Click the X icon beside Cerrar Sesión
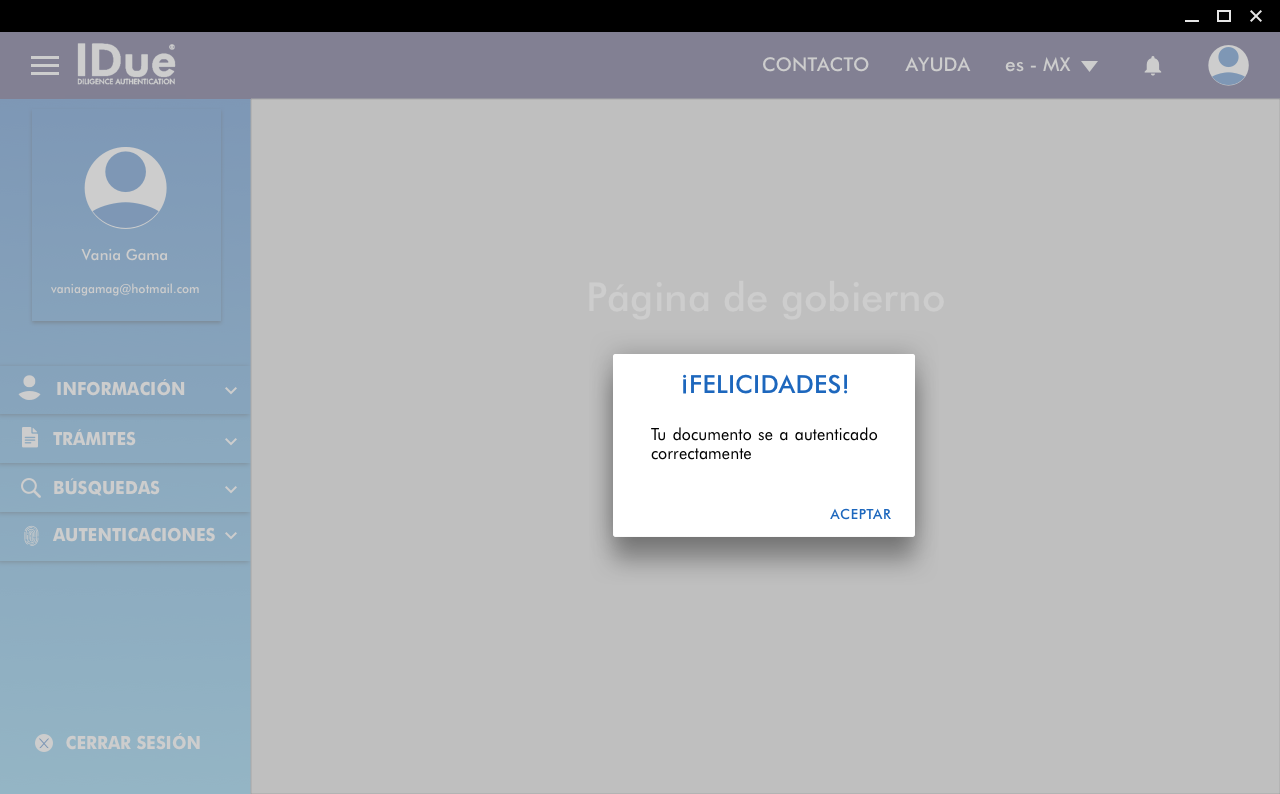Image resolution: width=1280 pixels, height=794 pixels. tap(44, 743)
